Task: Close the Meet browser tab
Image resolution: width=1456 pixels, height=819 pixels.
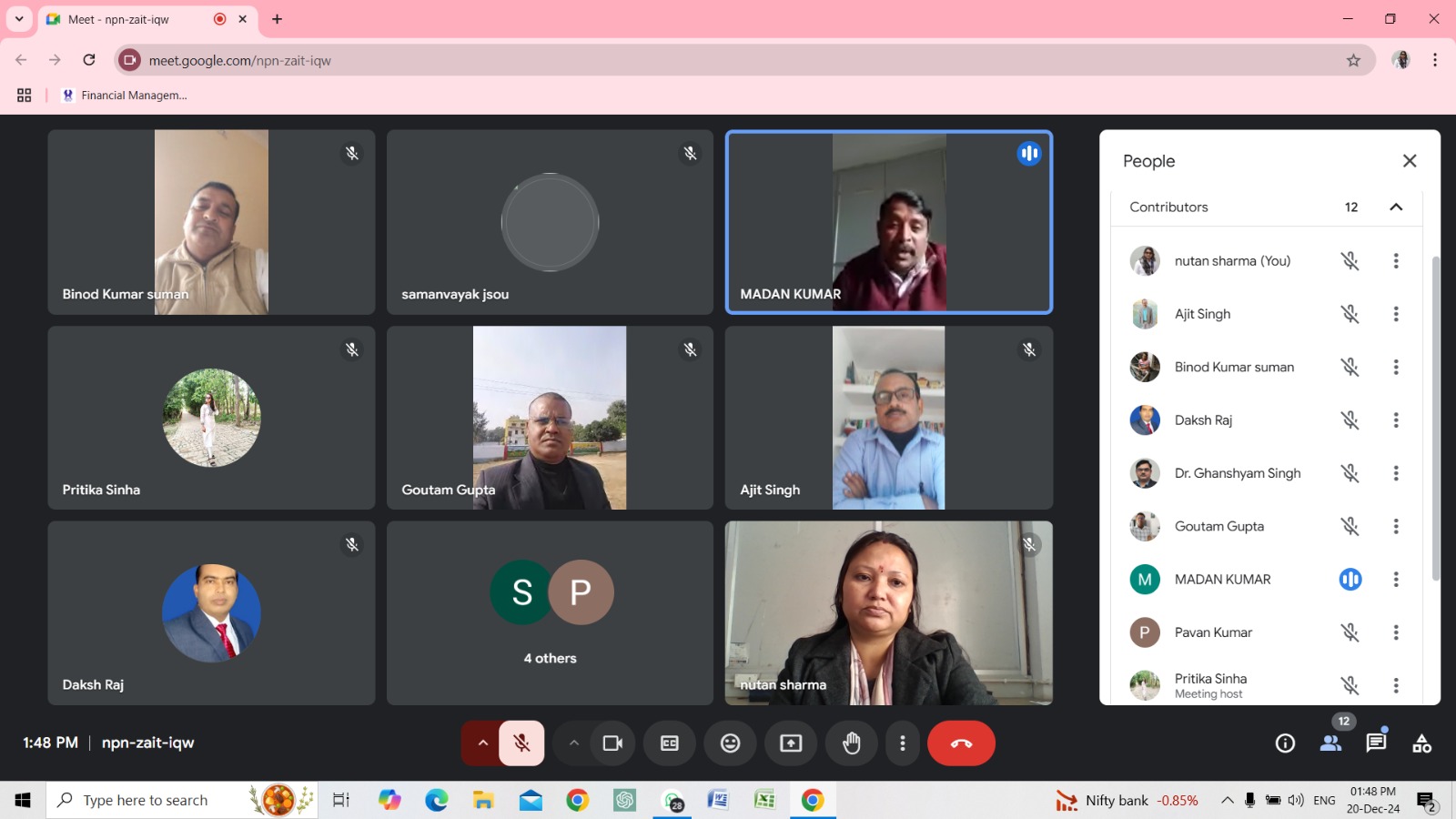Action: pyautogui.click(x=243, y=19)
